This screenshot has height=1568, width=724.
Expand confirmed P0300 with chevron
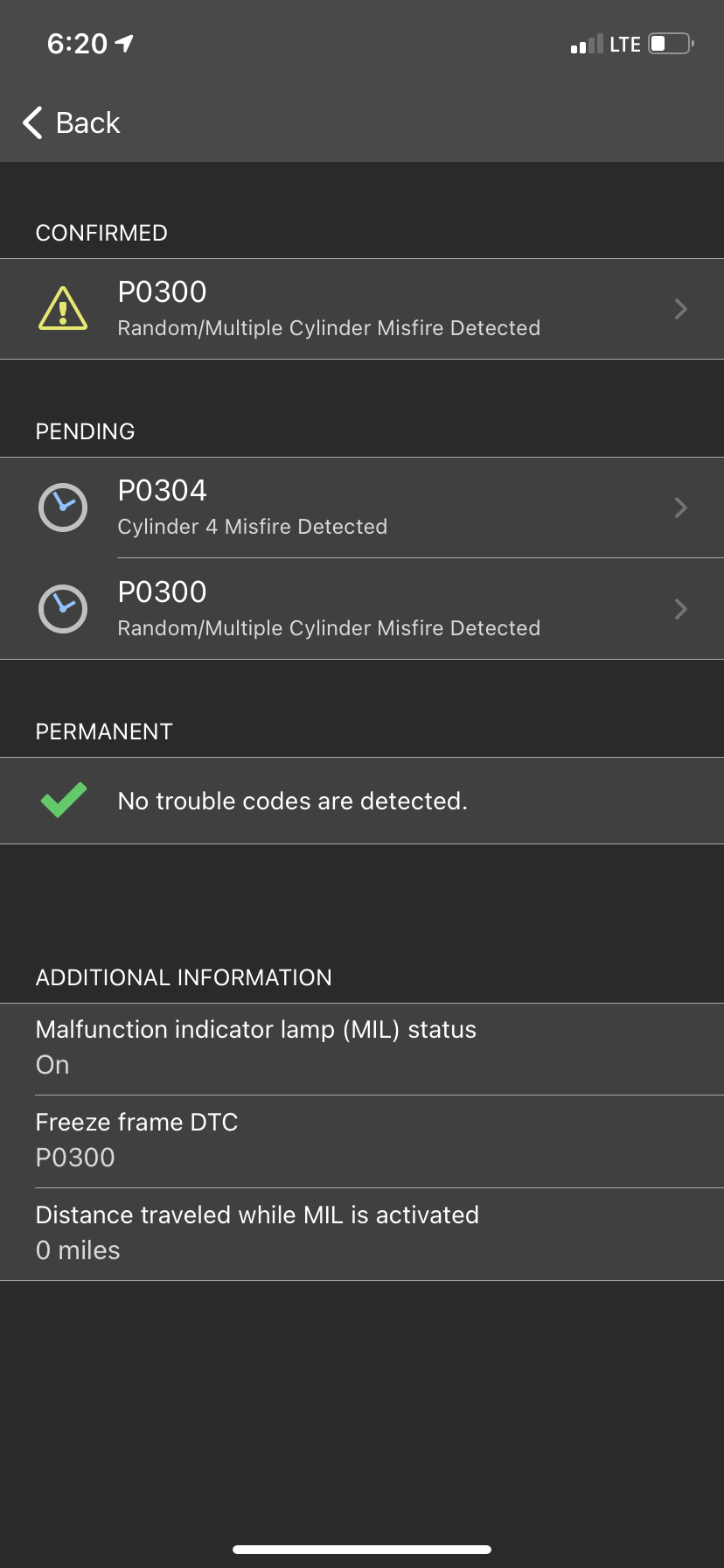click(x=681, y=309)
